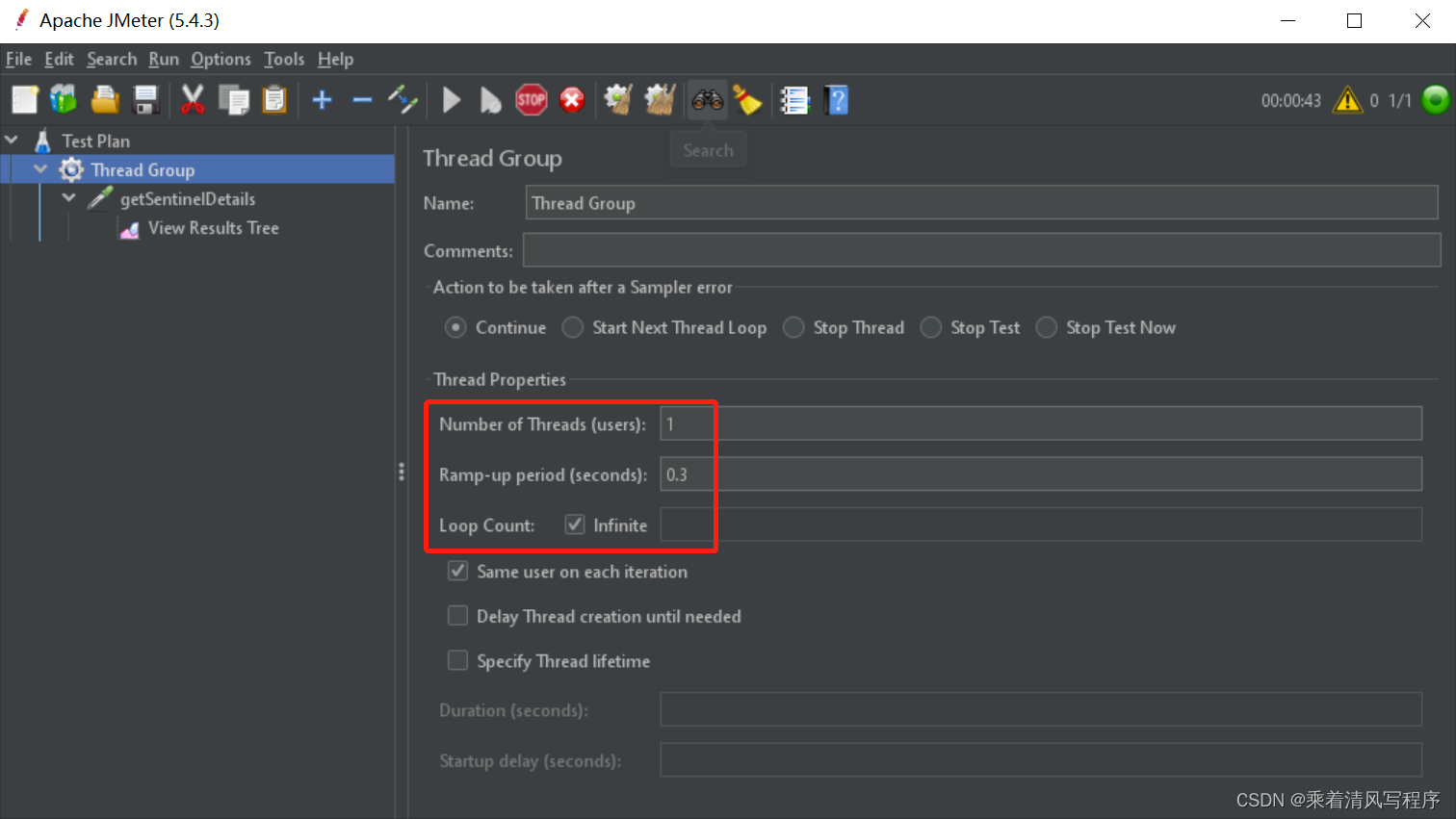Select Test Plan label in the tree
The width and height of the screenshot is (1456, 819).
(x=95, y=141)
